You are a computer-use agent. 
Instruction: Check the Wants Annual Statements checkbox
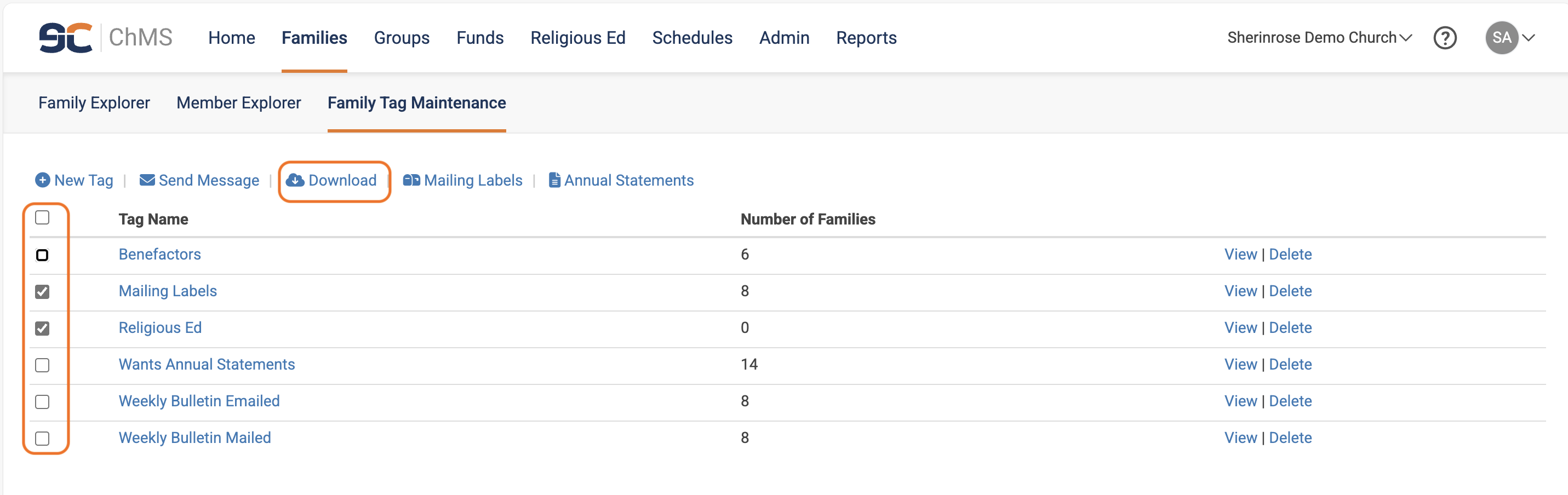(42, 365)
